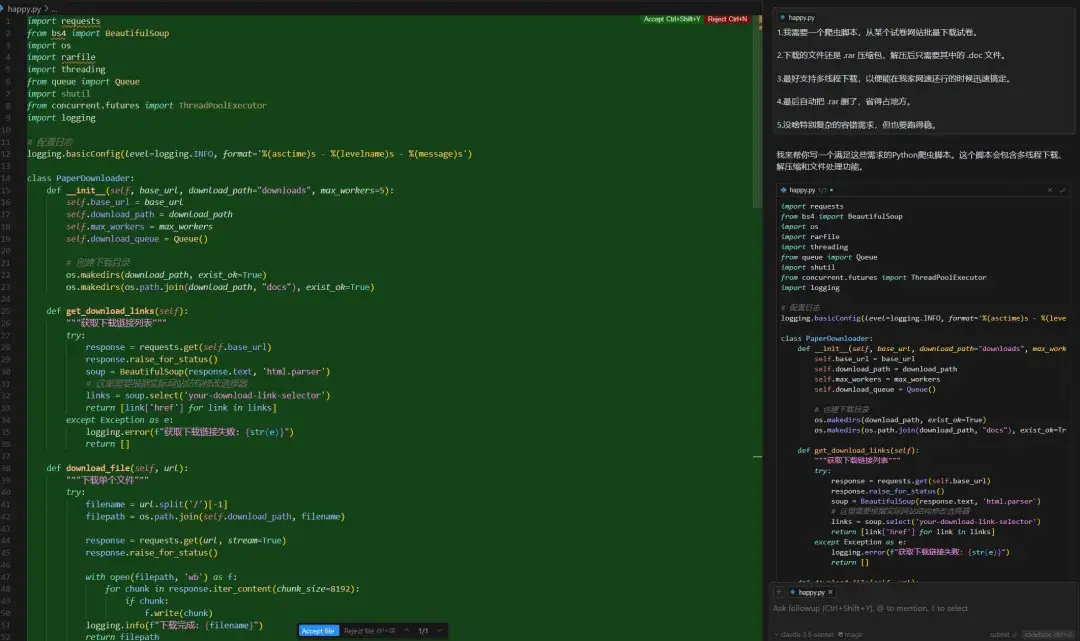Click the 1/1 change counter
Image resolution: width=1080 pixels, height=641 pixels.
(x=423, y=631)
